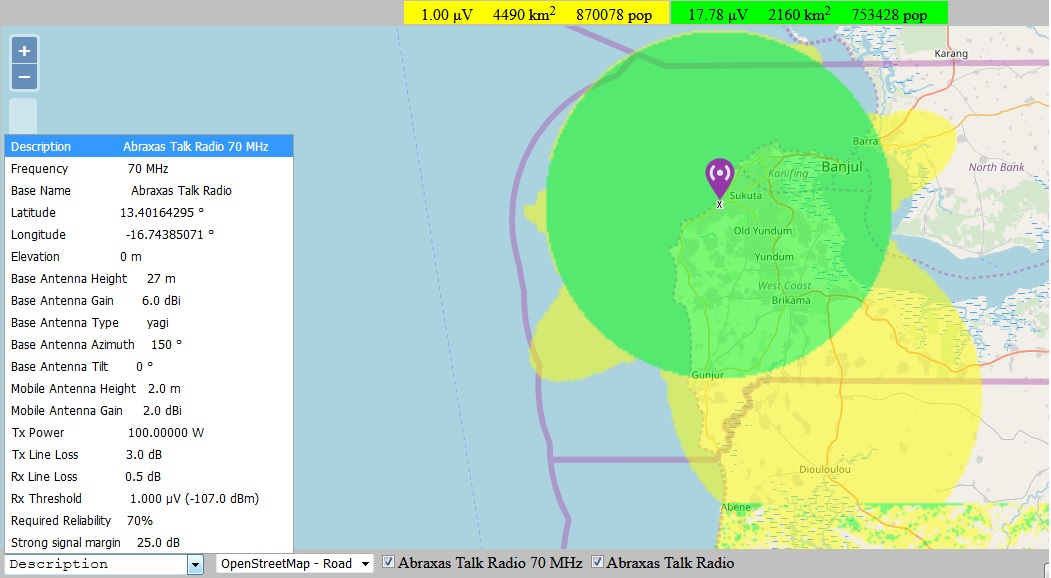The image size is (1051, 578).
Task: Open the Description parameter dropdown arrow
Action: [x=195, y=565]
